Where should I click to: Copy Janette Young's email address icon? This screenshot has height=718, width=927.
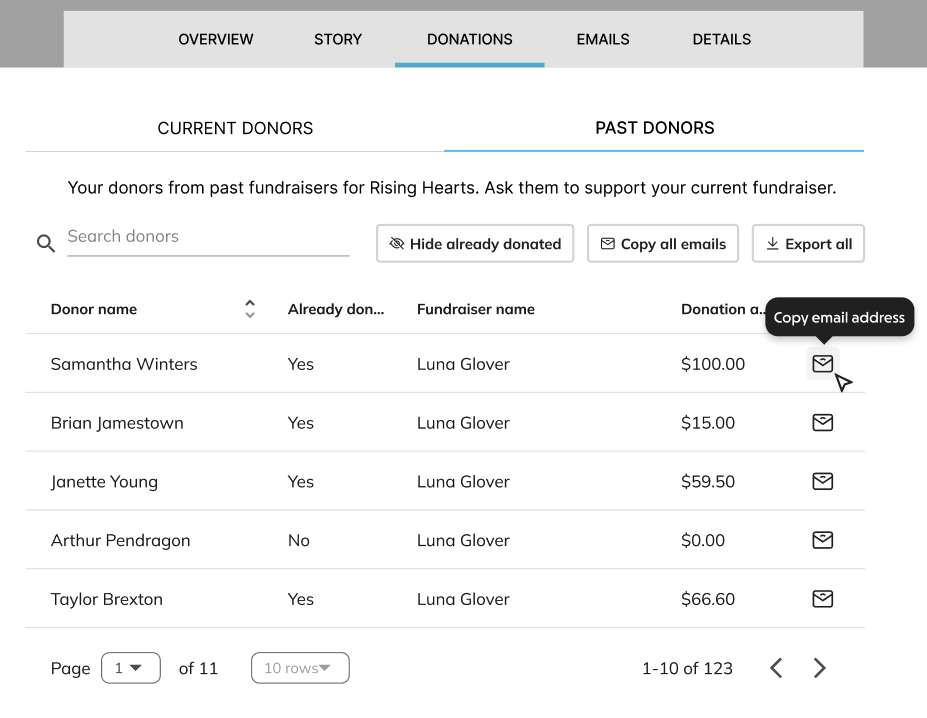[x=822, y=481]
